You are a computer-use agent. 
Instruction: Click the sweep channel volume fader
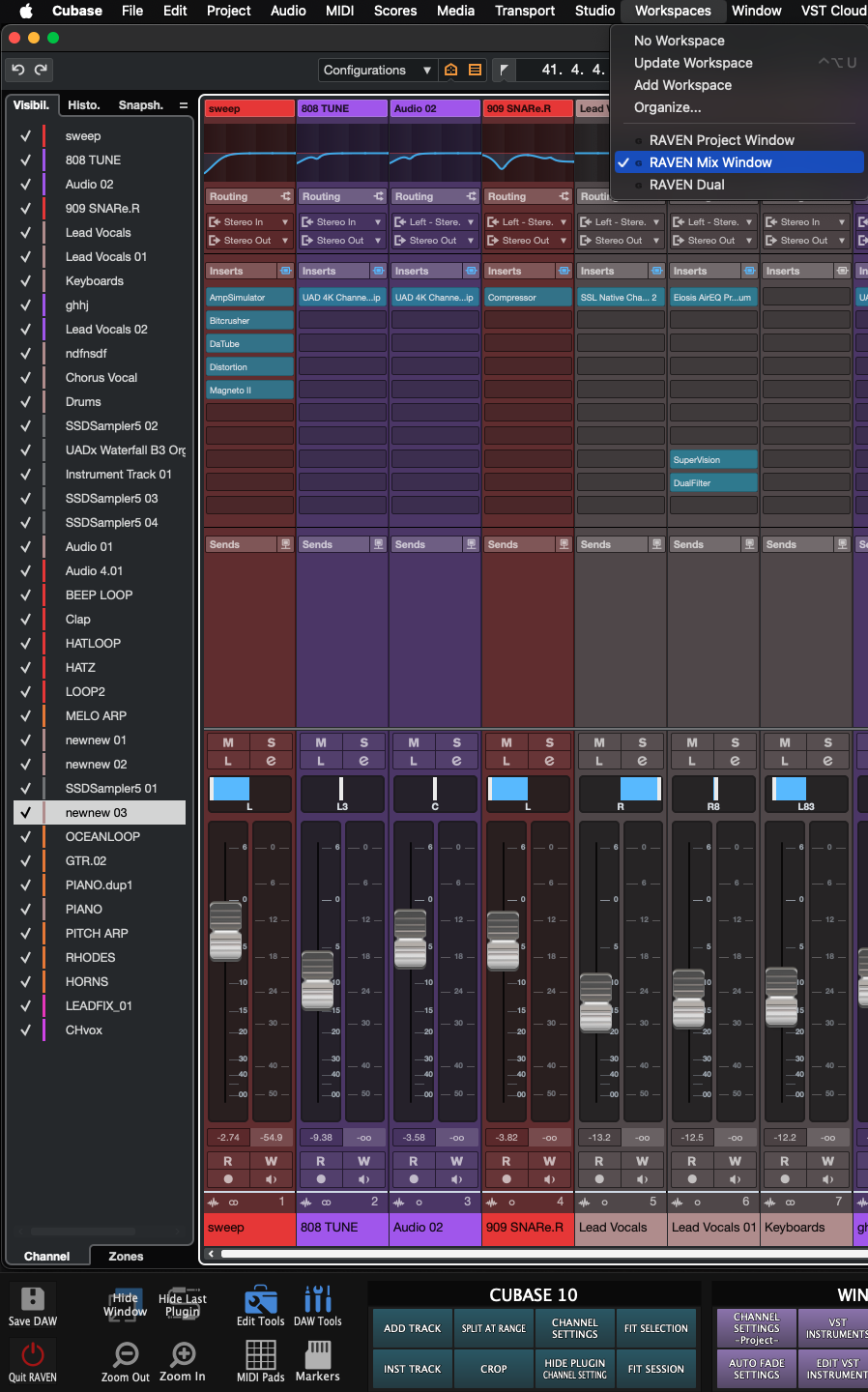[x=226, y=932]
